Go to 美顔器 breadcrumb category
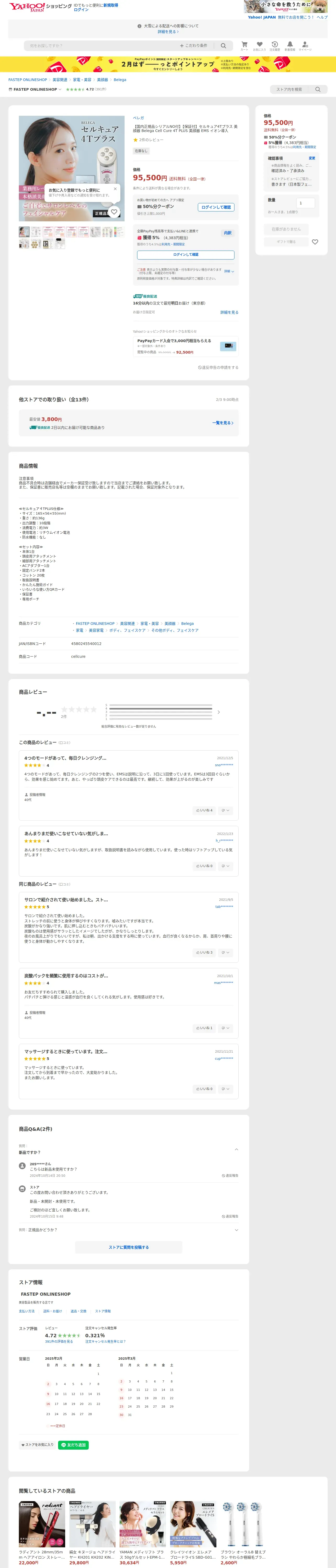This screenshot has height=1568, width=336. pyautogui.click(x=102, y=80)
